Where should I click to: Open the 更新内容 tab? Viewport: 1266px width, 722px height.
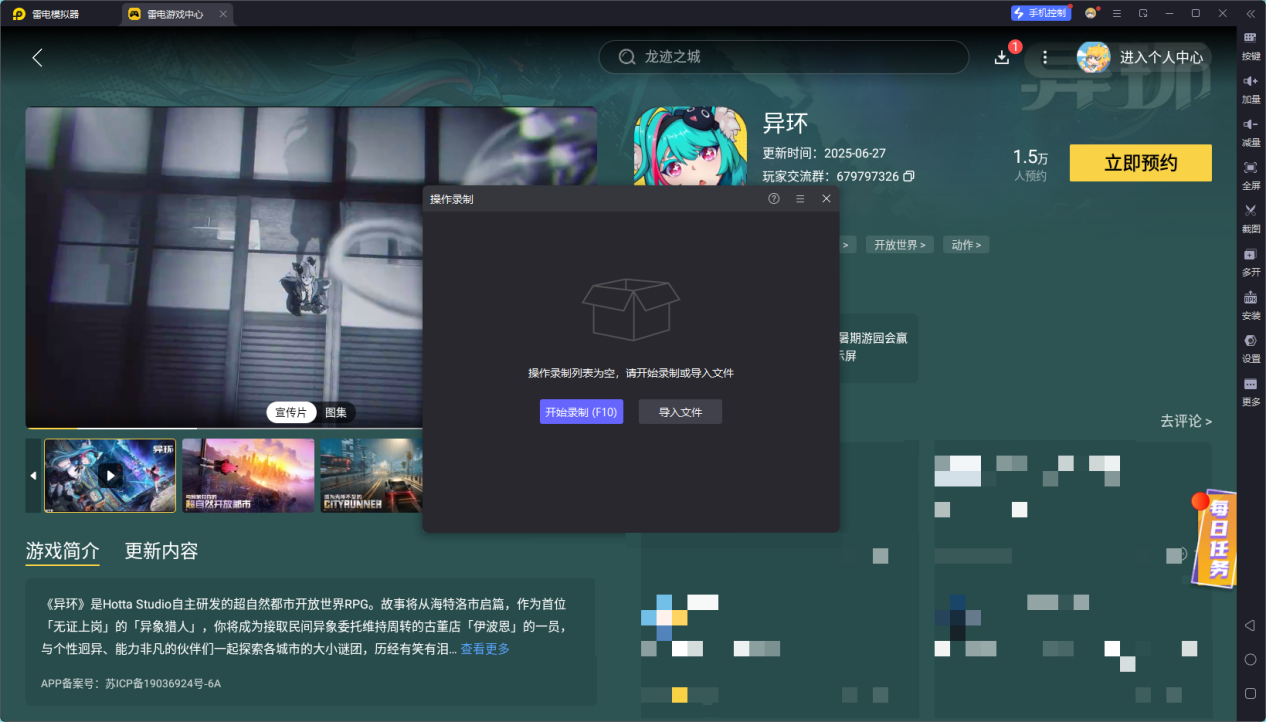point(161,551)
